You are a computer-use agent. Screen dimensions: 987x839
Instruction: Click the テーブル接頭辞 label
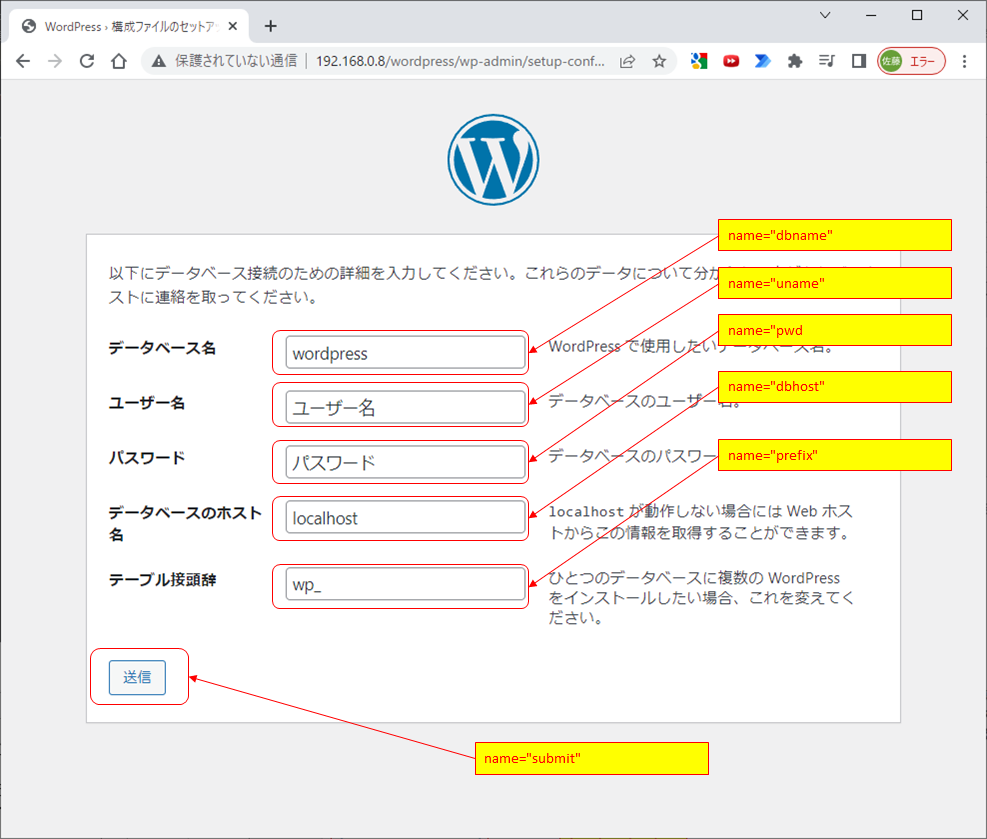[162, 580]
